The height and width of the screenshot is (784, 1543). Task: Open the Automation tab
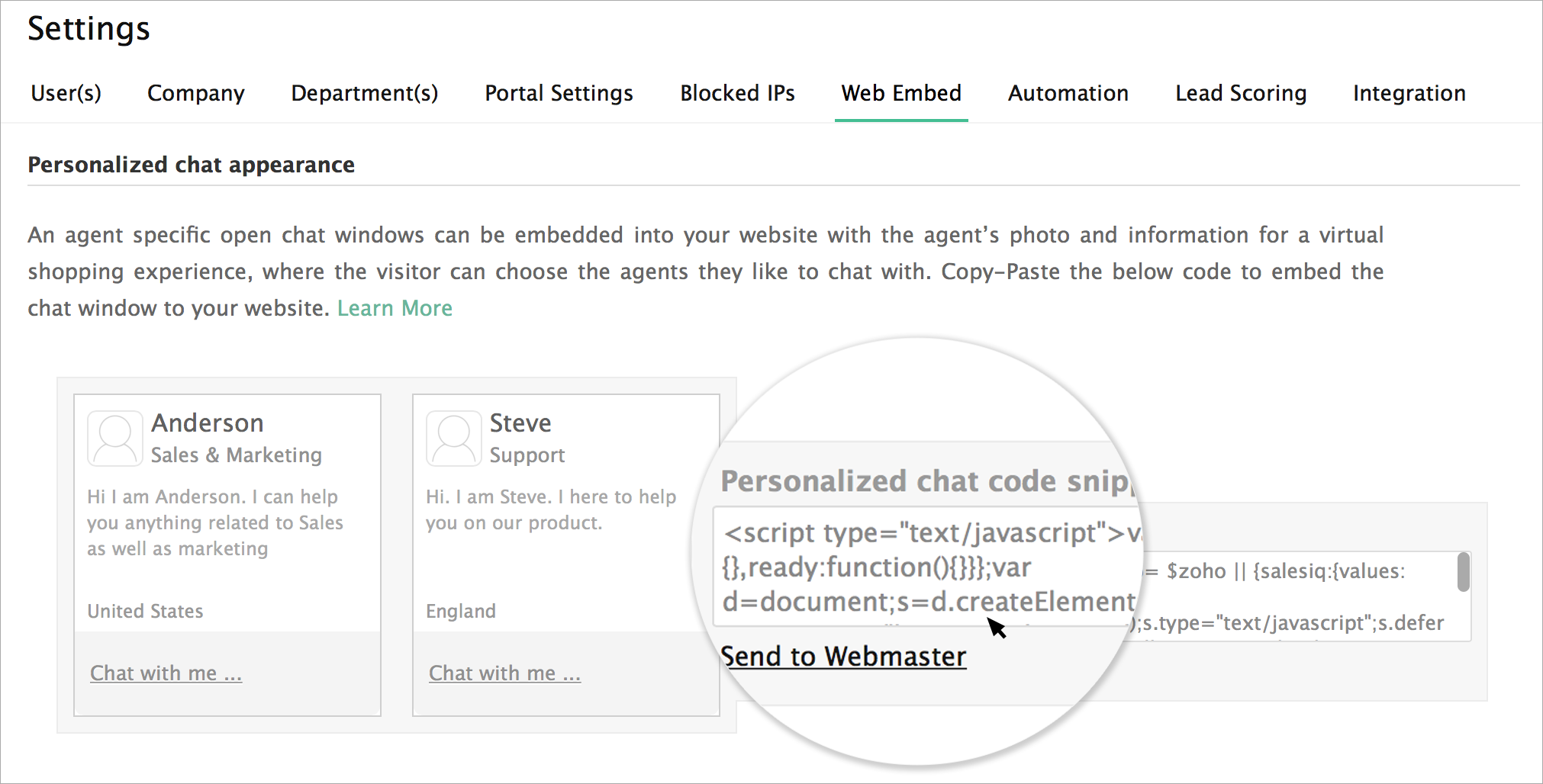point(1068,93)
